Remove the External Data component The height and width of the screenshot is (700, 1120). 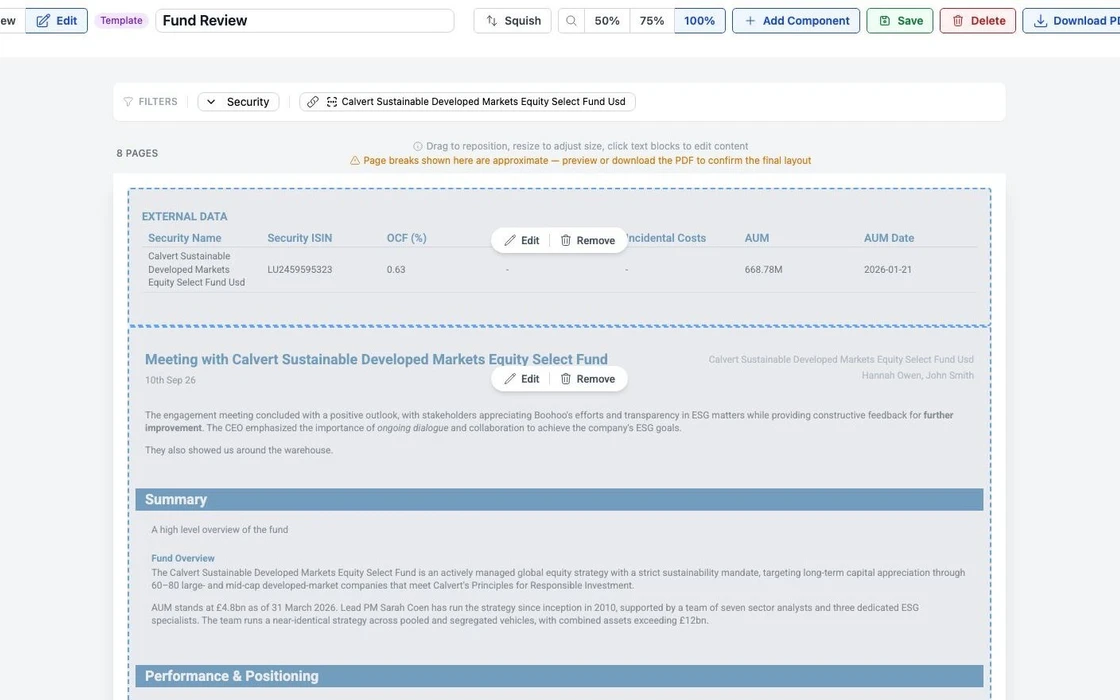pos(588,240)
